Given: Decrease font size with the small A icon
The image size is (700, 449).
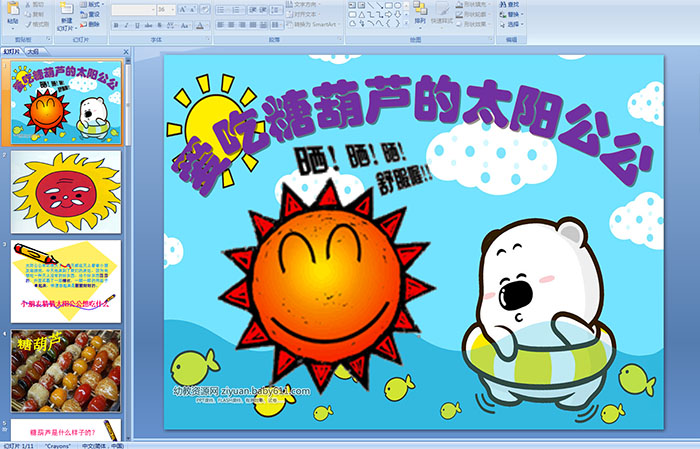Looking at the screenshot, I should 193,9.
